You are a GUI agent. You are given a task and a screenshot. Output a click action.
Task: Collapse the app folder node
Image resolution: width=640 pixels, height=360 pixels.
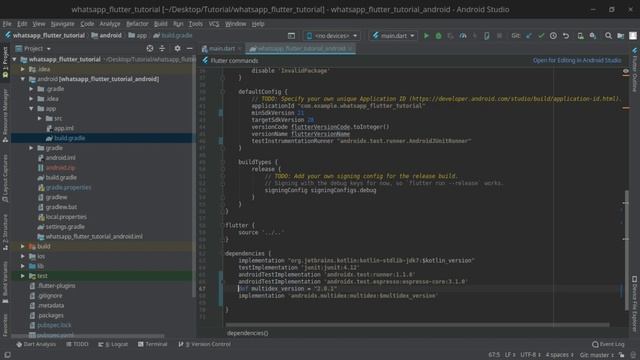(x=31, y=109)
